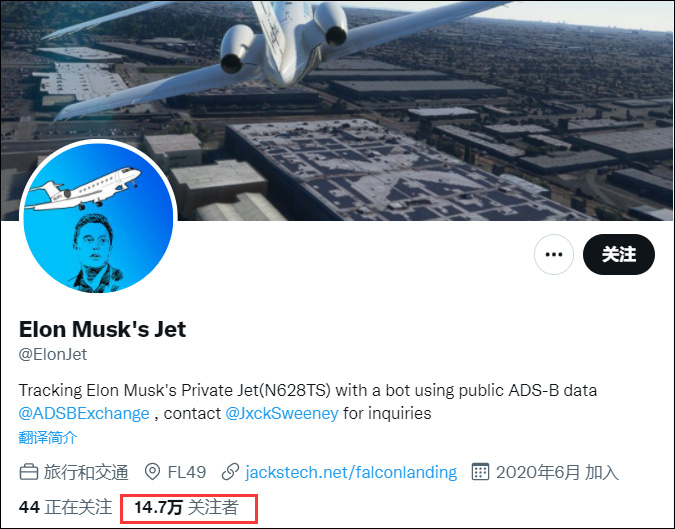Viewport: 675px width, 529px height.
Task: Open the 14.7万 关注者 followers list
Action: [187, 507]
